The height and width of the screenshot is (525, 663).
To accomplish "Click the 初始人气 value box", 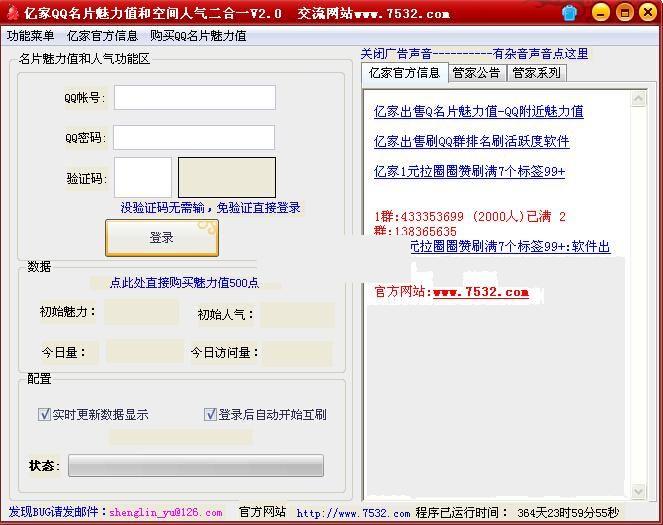I will click(x=297, y=314).
